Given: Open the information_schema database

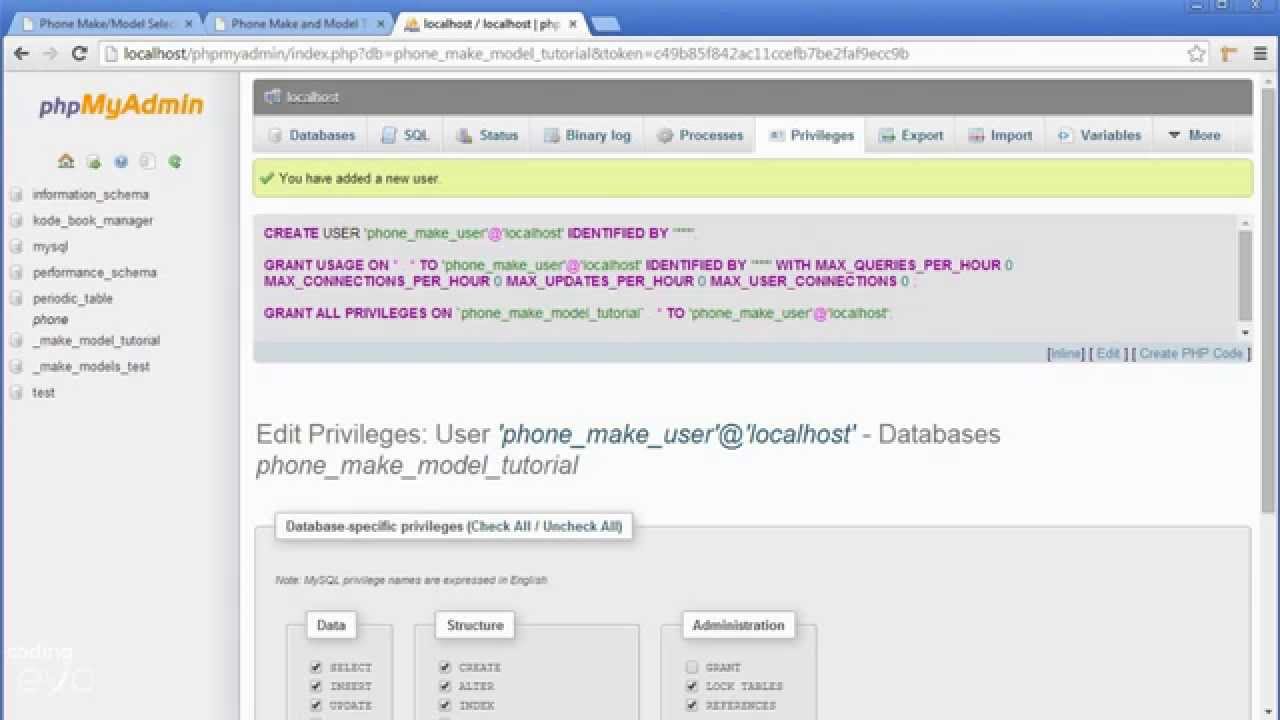Looking at the screenshot, I should 90,195.
